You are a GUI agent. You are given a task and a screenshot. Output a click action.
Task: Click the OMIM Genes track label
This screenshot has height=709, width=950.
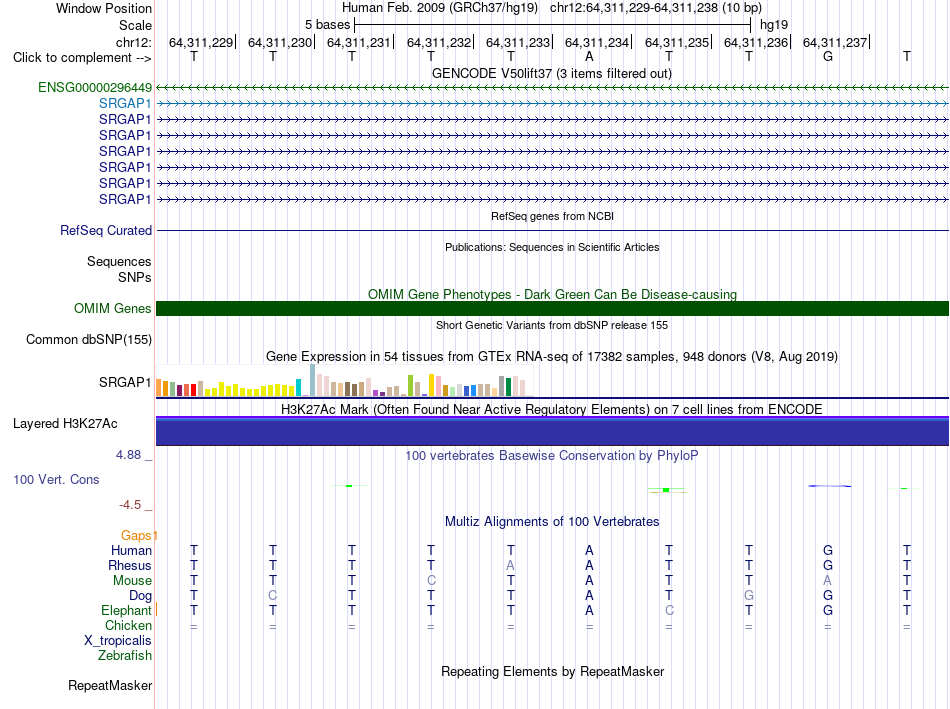click(x=113, y=308)
